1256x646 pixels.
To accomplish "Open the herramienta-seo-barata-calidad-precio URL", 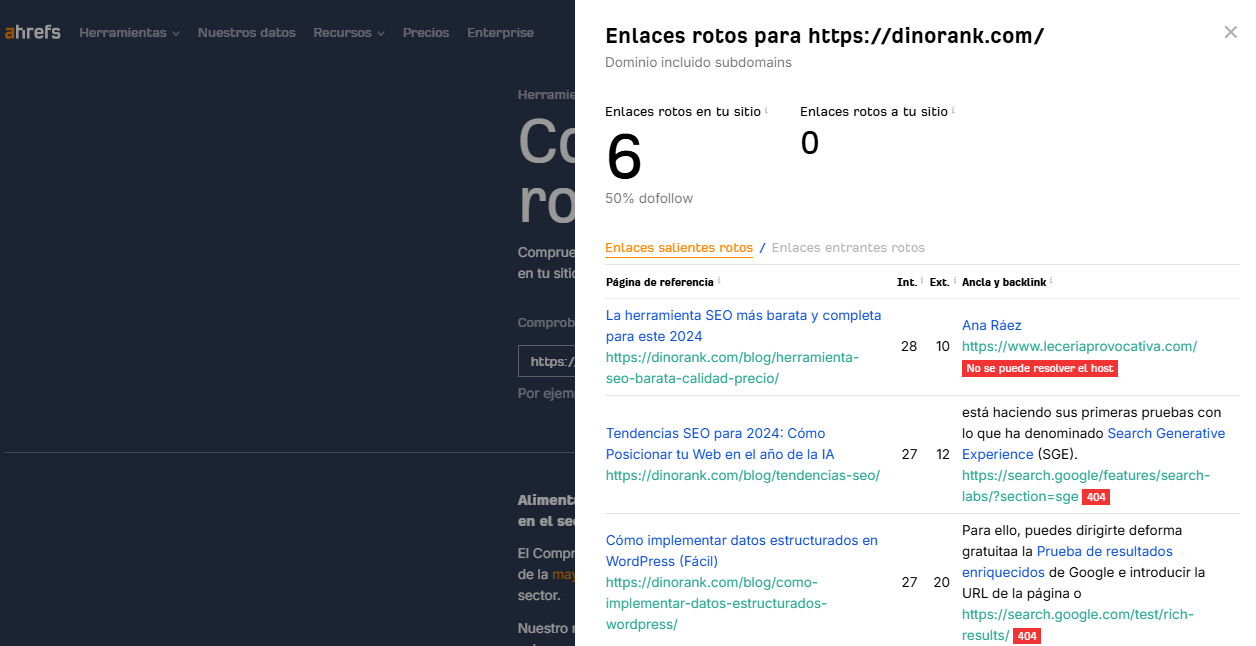I will tap(732, 368).
